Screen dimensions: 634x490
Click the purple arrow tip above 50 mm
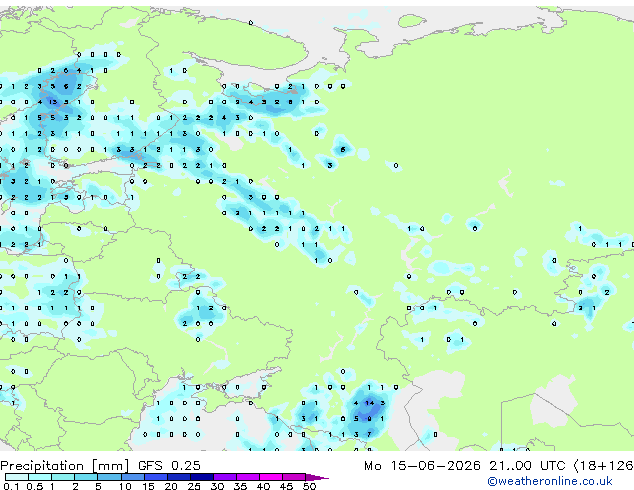(317, 477)
